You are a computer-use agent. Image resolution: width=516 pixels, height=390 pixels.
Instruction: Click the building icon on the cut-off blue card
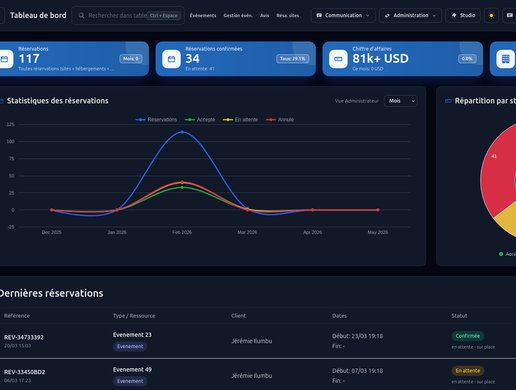click(x=506, y=59)
